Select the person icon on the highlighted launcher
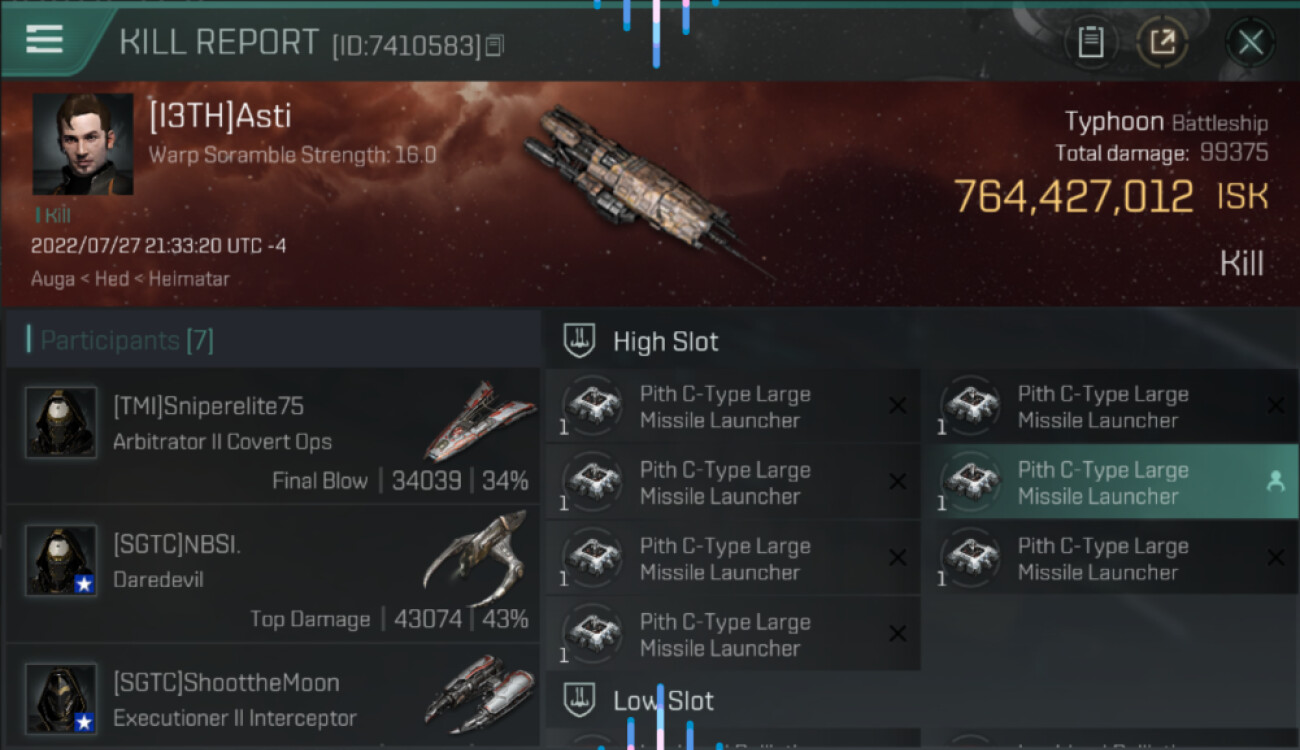Screen dimensions: 1300x750 pyautogui.click(x=1275, y=482)
